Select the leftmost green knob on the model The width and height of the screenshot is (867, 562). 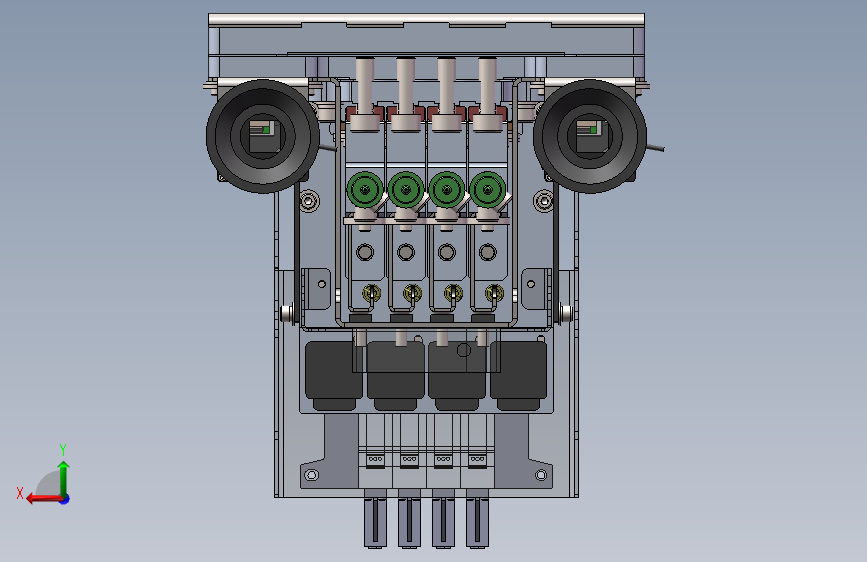click(365, 190)
